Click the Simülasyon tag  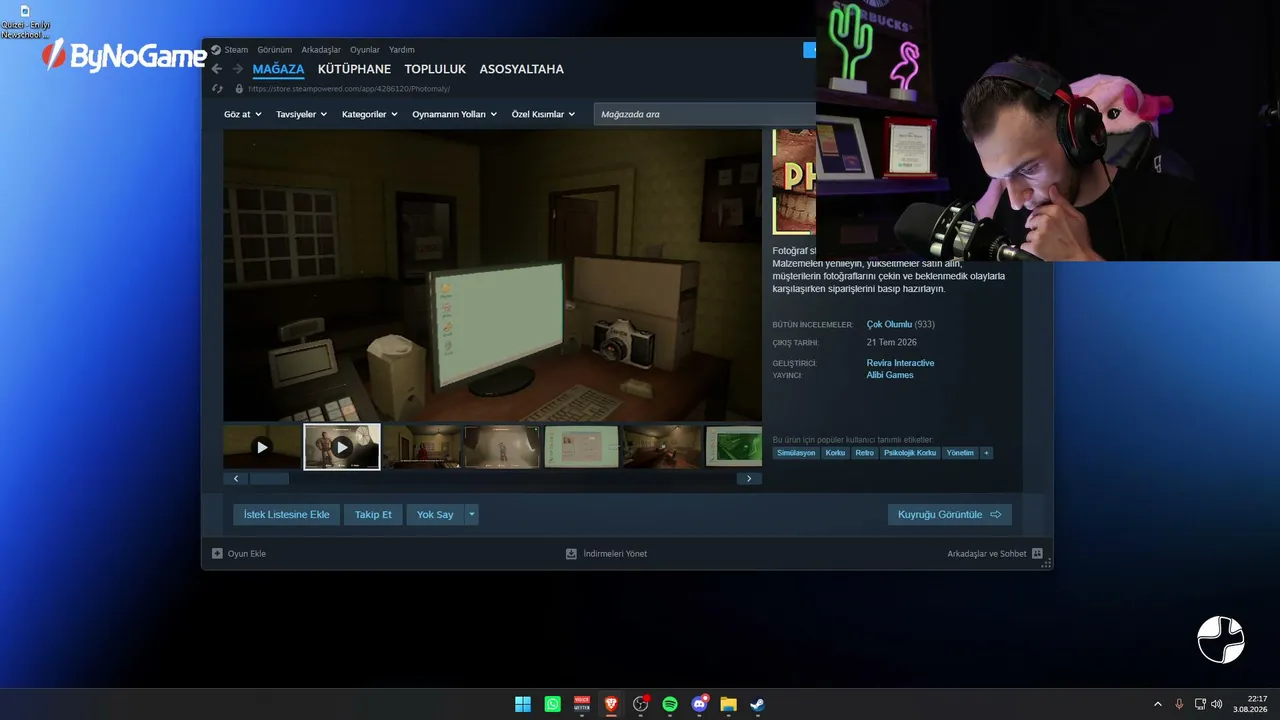tap(796, 453)
